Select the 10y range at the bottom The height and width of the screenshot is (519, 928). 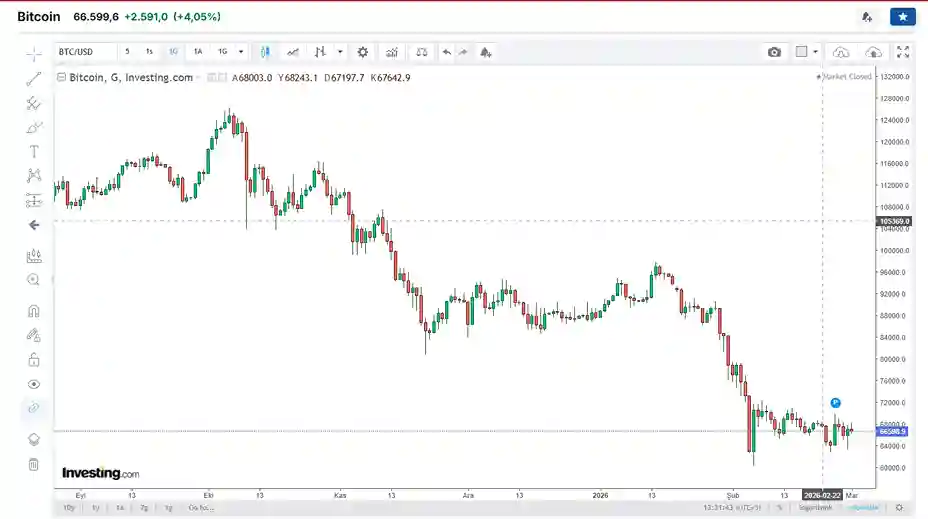69,507
